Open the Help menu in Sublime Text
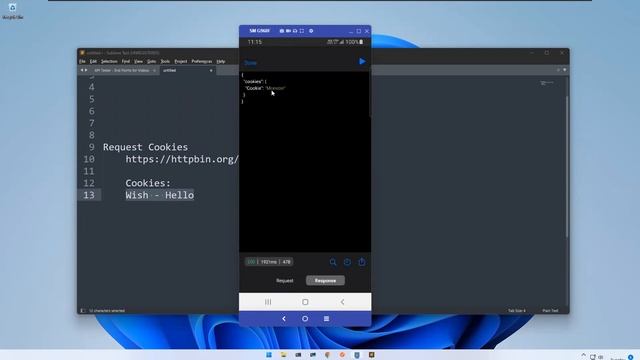This screenshot has height=360, width=640. (221, 61)
